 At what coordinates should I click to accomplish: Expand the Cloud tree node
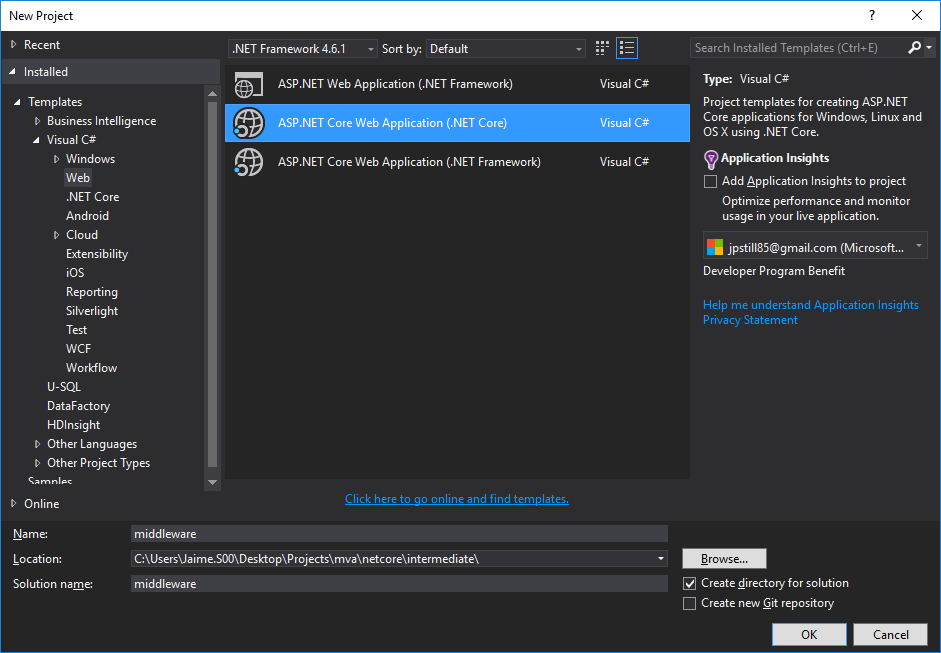coord(57,235)
